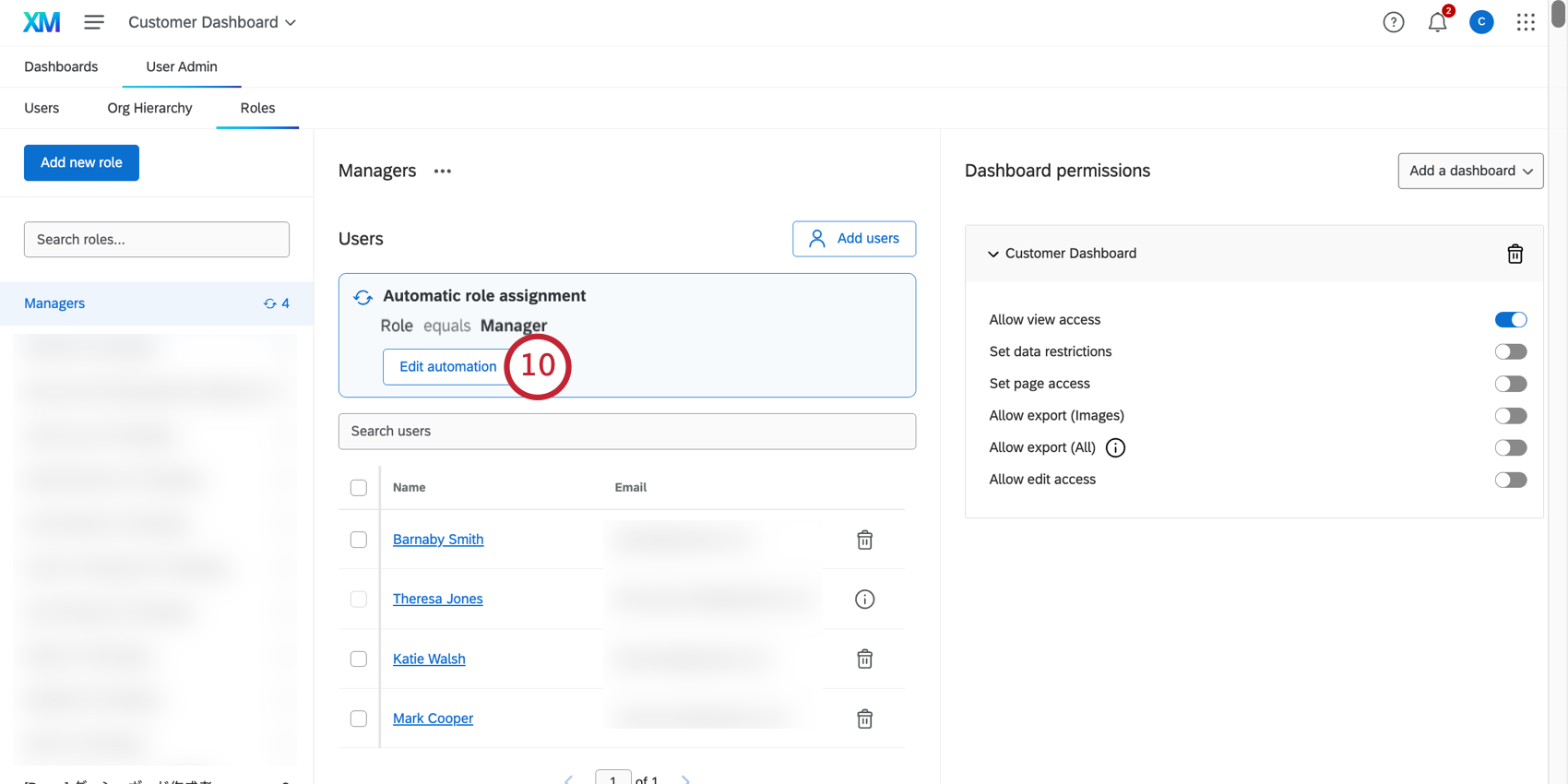This screenshot has height=784, width=1568.
Task: Go to the next users page
Action: pos(685,780)
